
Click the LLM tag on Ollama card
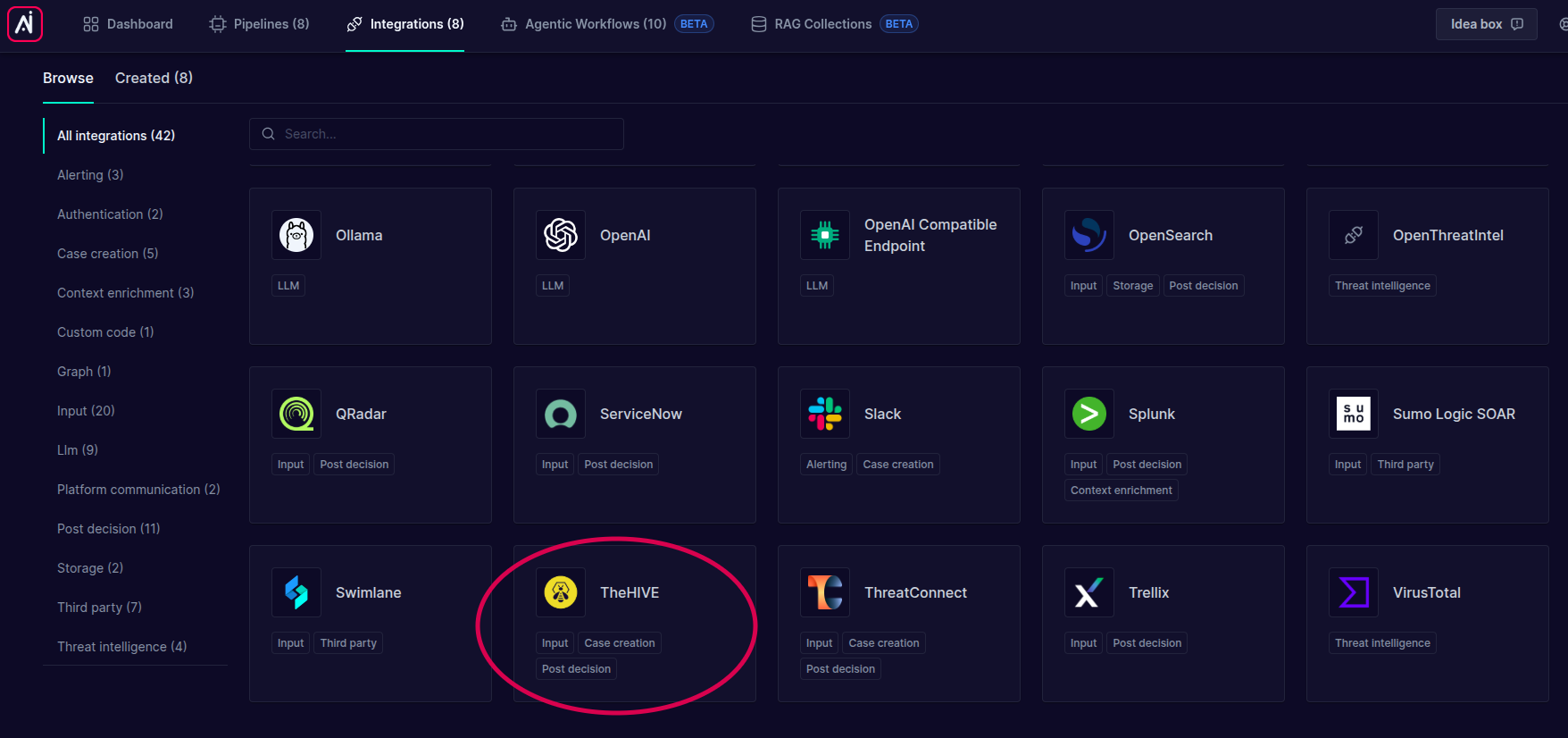click(288, 286)
